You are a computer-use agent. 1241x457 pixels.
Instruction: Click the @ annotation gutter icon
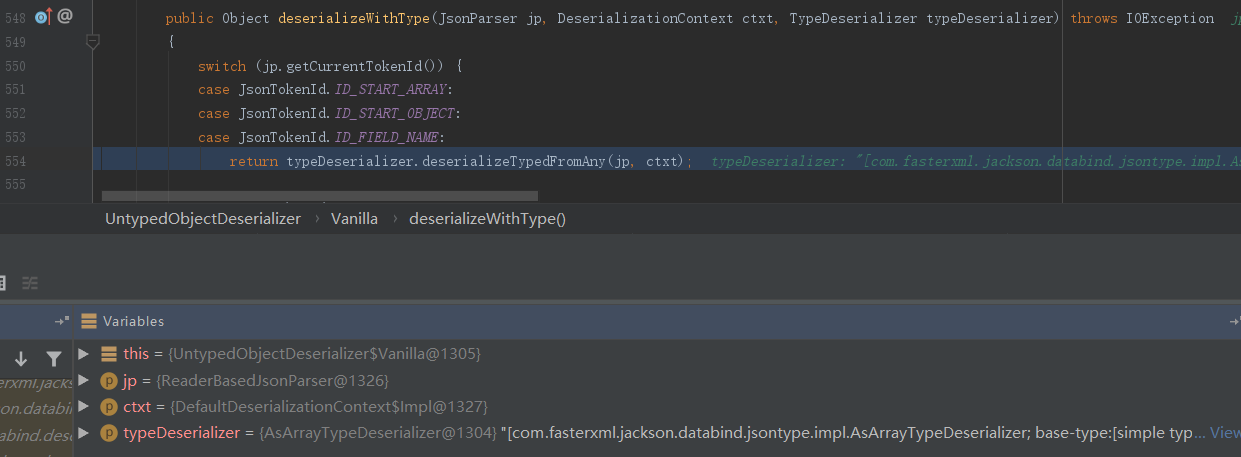pyautogui.click(x=65, y=17)
